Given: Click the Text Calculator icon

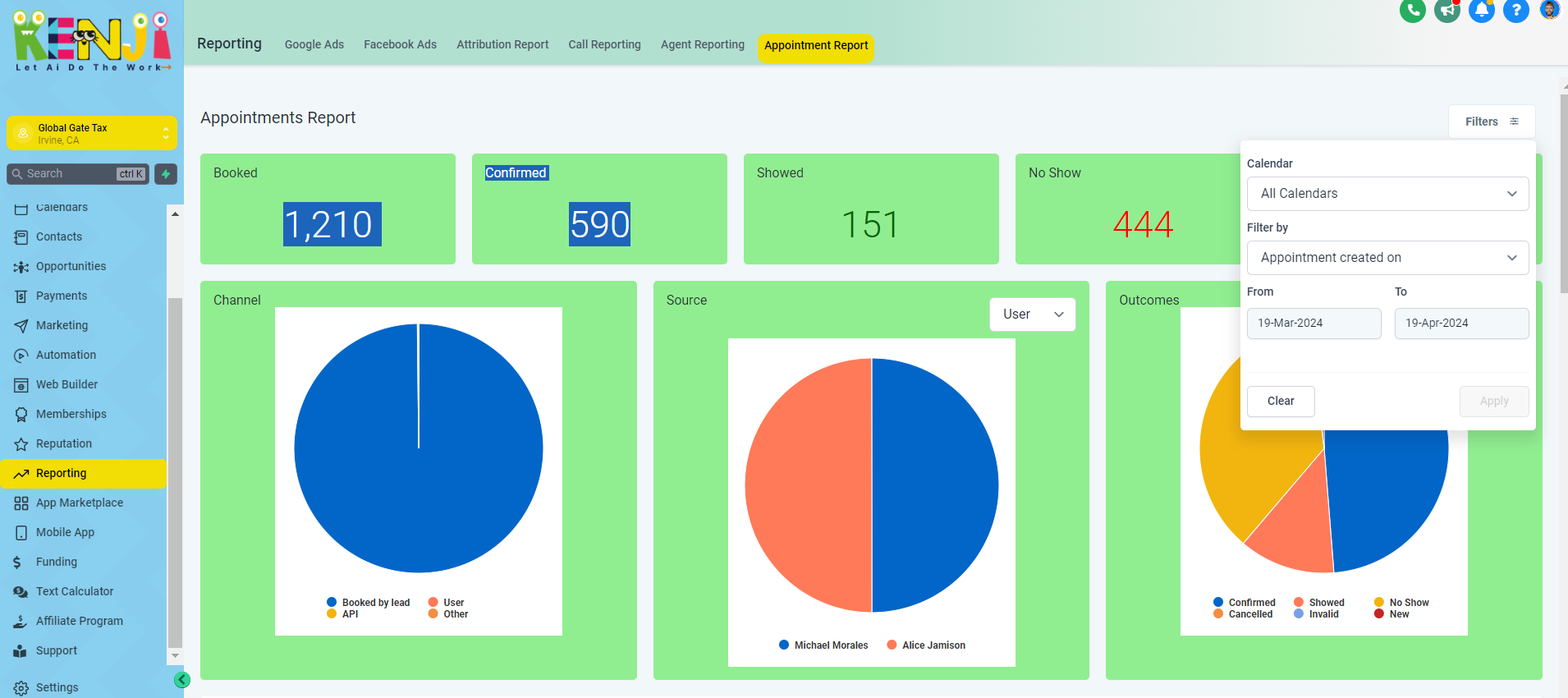Looking at the screenshot, I should point(21,592).
